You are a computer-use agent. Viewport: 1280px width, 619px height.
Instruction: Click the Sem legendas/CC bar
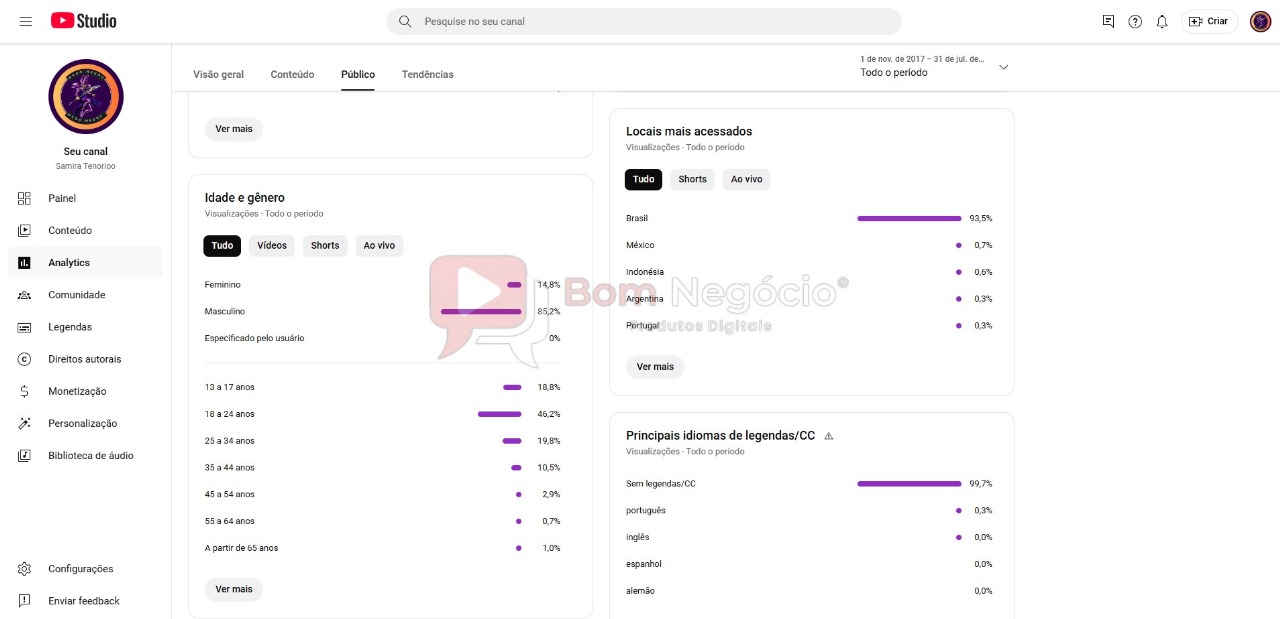909,484
